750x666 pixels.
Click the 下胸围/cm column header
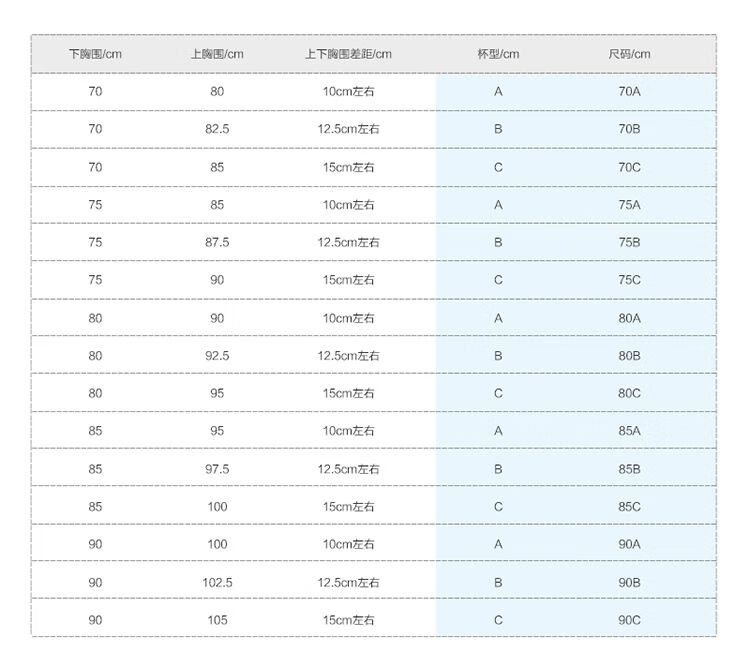(x=95, y=54)
